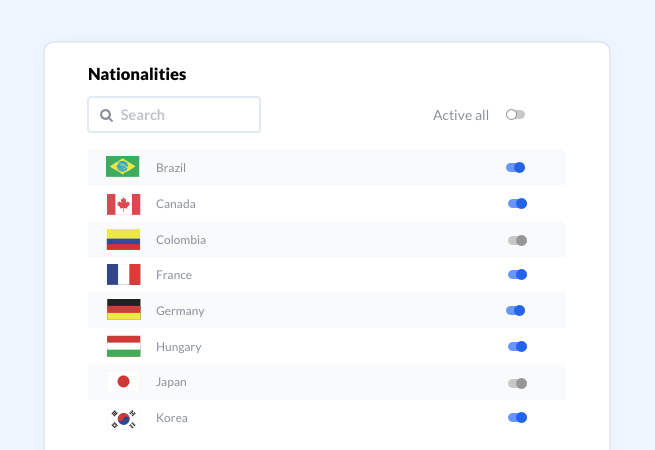Click the Japan flag icon
655x450 pixels.
(x=123, y=381)
